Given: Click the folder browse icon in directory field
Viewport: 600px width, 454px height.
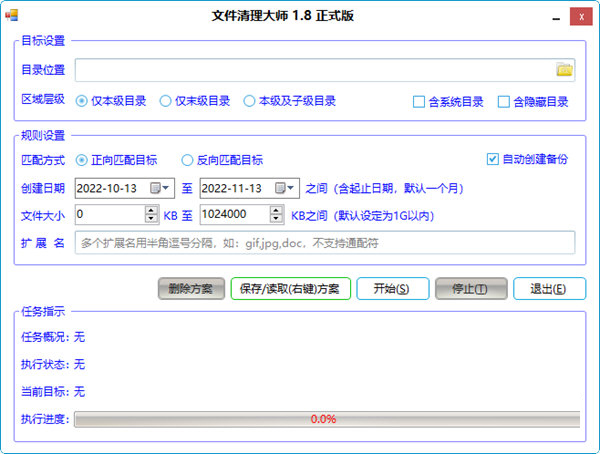Looking at the screenshot, I should point(564,70).
